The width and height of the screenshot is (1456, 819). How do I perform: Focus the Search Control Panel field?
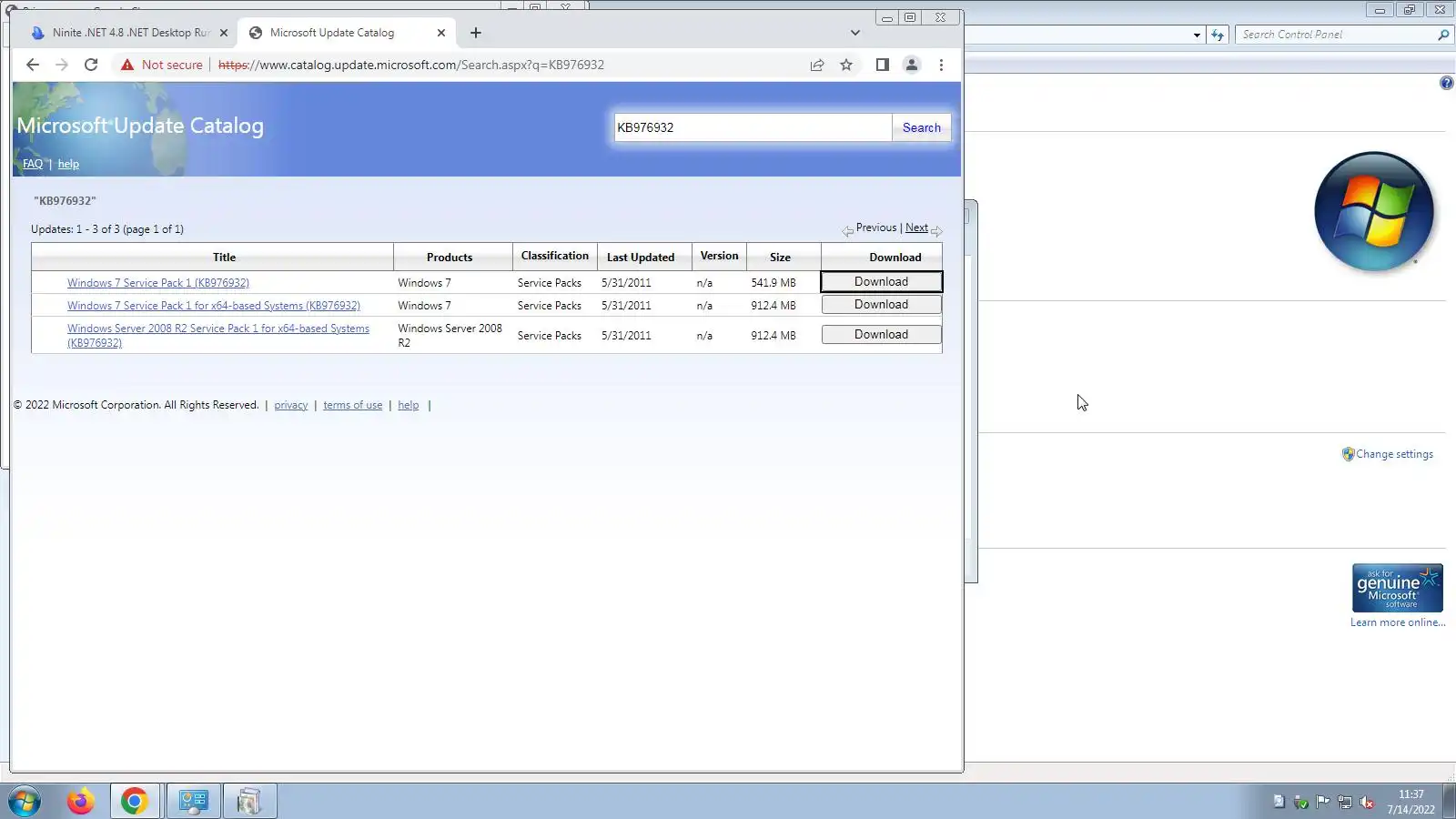pyautogui.click(x=1337, y=35)
